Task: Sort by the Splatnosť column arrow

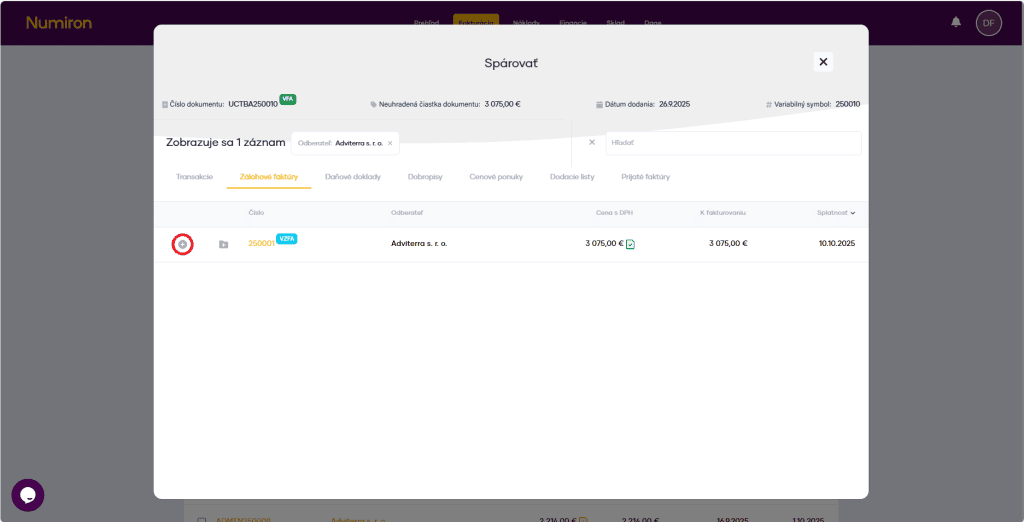Action: [852, 213]
